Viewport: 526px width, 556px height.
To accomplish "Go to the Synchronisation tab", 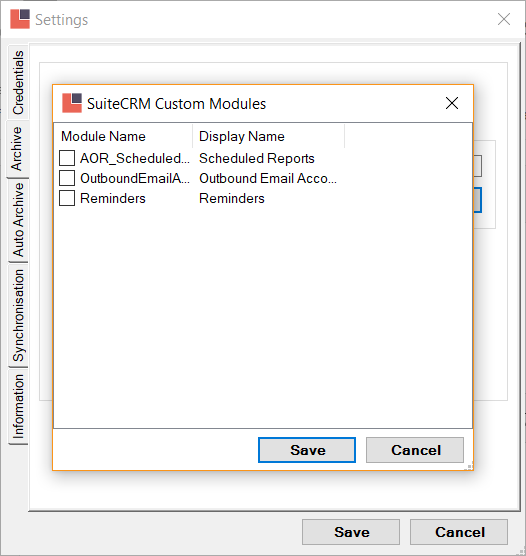I will point(18,315).
